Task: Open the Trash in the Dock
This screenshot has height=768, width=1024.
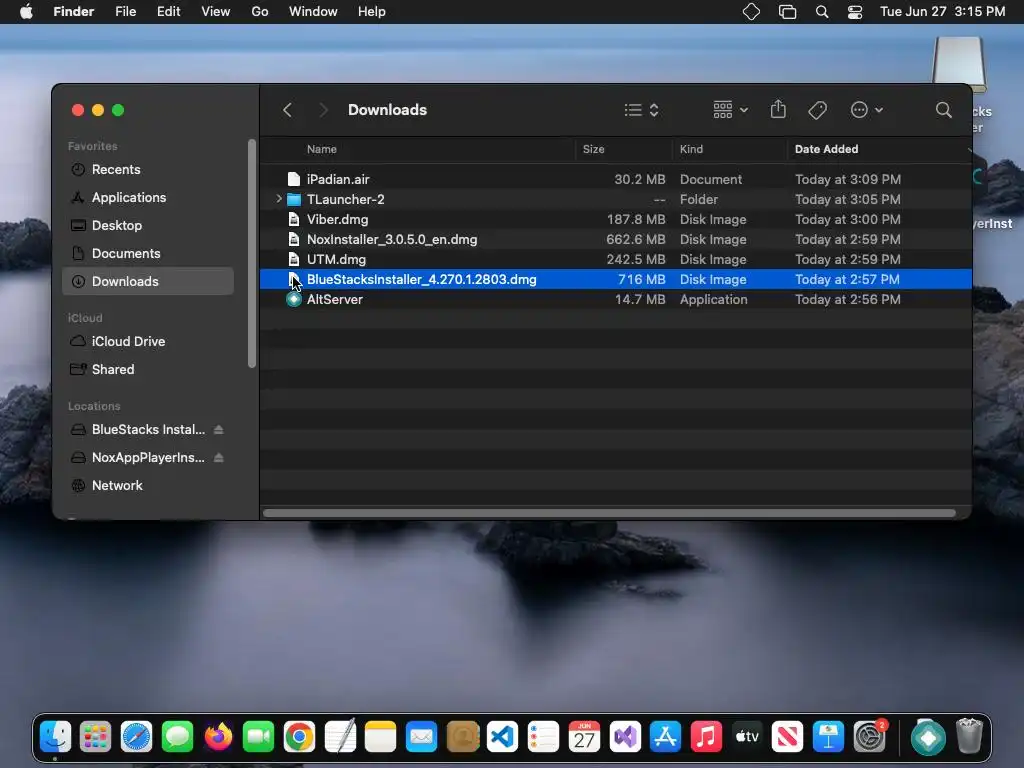Action: tap(969, 736)
